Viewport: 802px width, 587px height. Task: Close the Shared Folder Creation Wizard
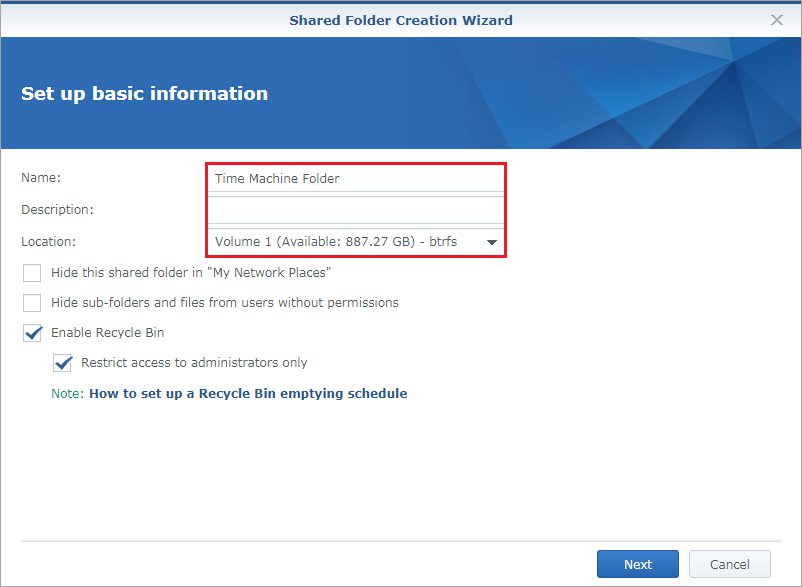[x=776, y=20]
